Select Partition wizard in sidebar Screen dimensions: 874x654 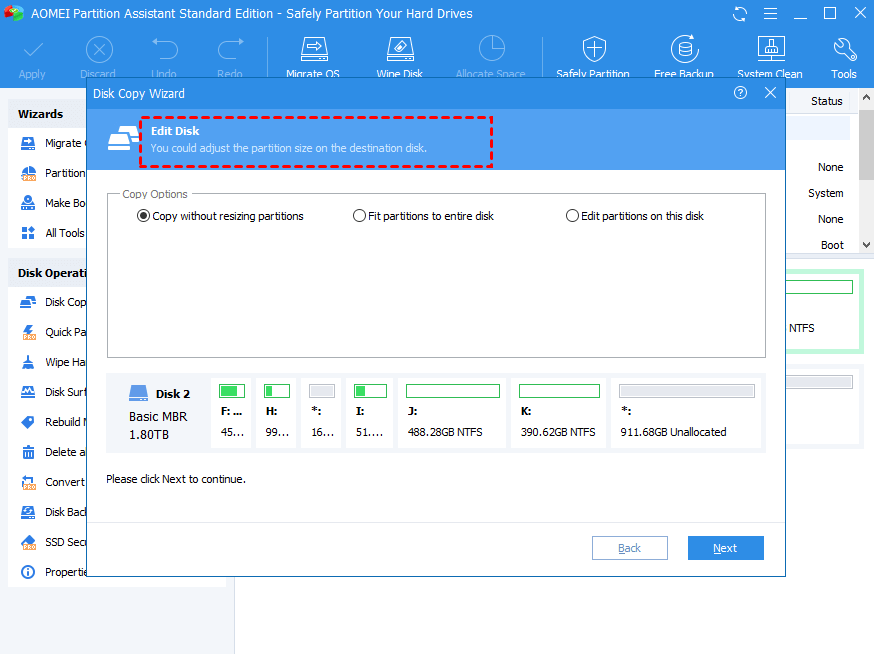(54, 173)
